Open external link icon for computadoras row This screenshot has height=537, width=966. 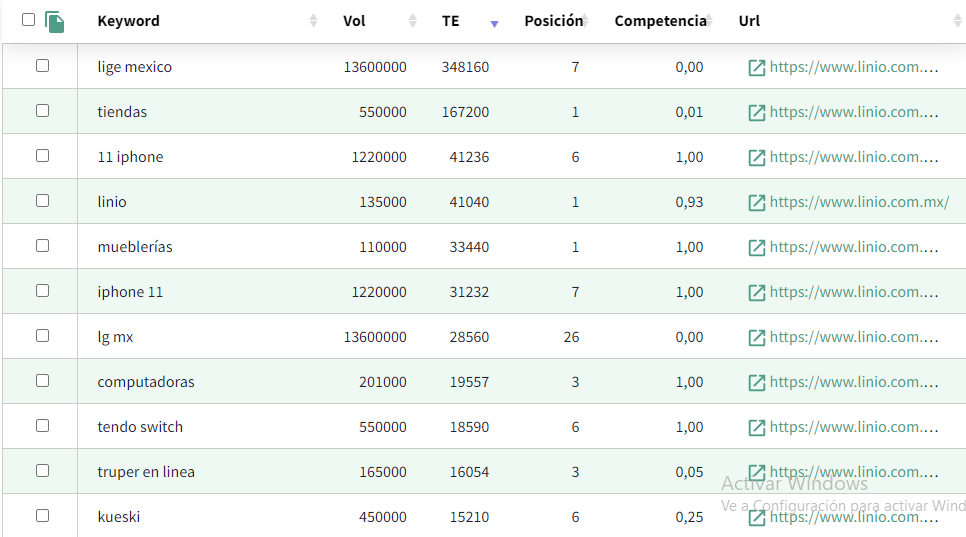pyautogui.click(x=757, y=382)
